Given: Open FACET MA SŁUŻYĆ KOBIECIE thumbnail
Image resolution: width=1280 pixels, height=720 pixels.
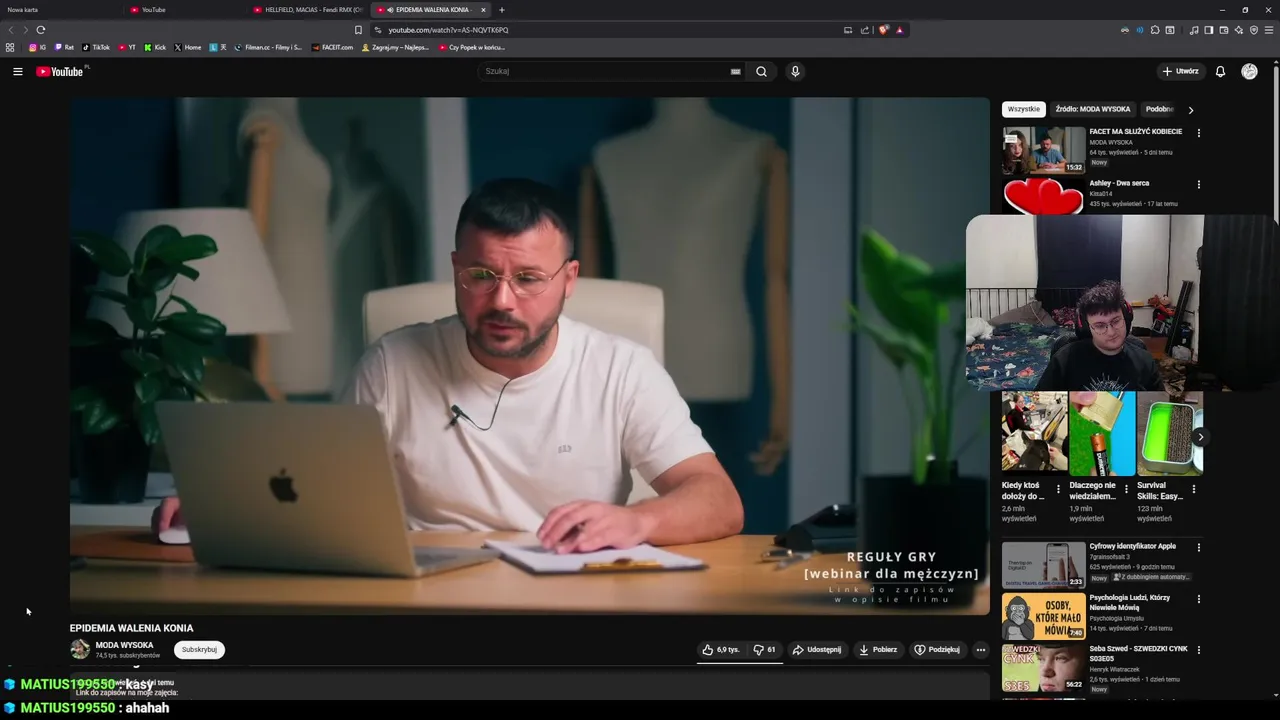Looking at the screenshot, I should pos(1043,150).
